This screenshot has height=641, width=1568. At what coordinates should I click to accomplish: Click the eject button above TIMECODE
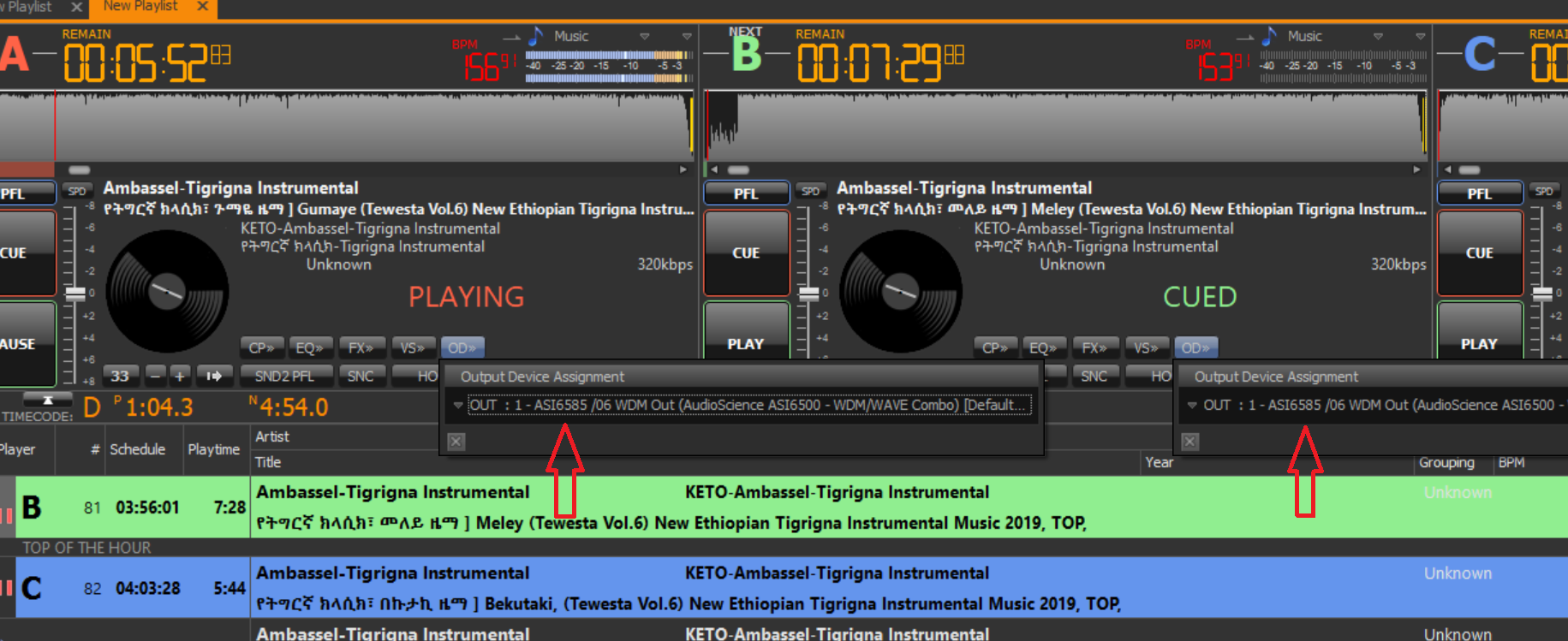47,400
